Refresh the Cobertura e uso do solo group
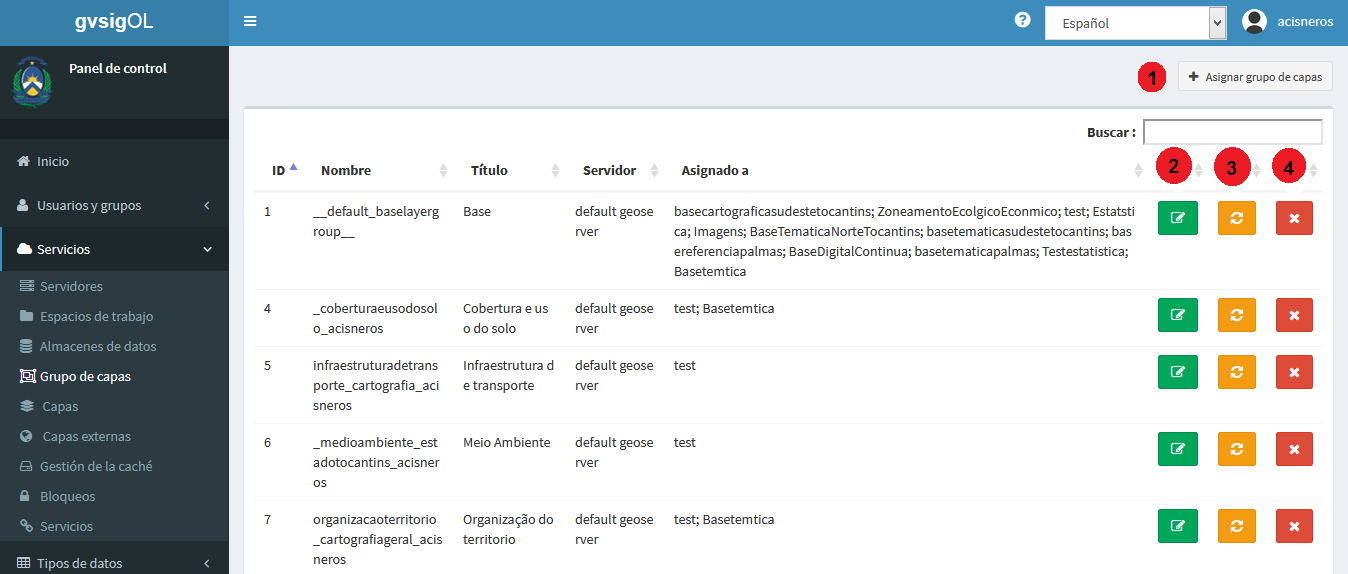The image size is (1348, 574). (1236, 315)
